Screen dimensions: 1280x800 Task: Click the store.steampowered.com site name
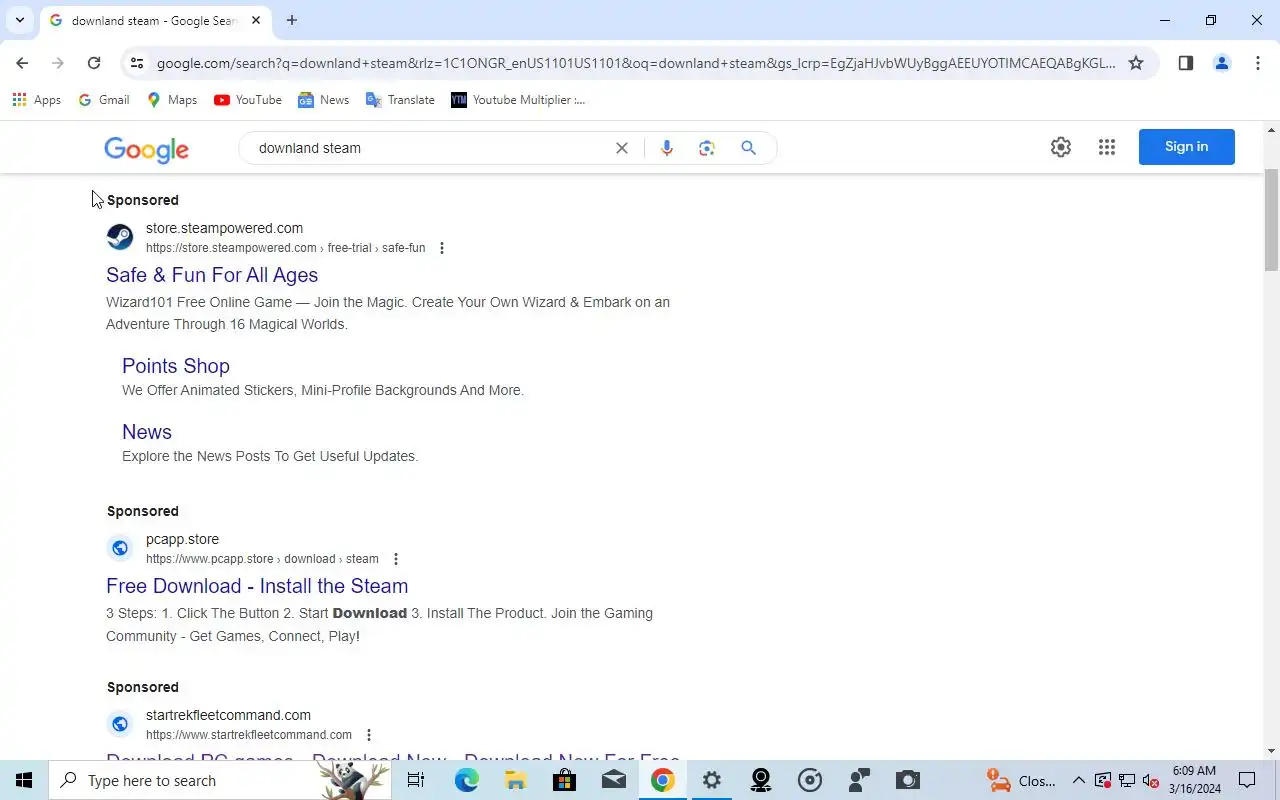point(224,228)
